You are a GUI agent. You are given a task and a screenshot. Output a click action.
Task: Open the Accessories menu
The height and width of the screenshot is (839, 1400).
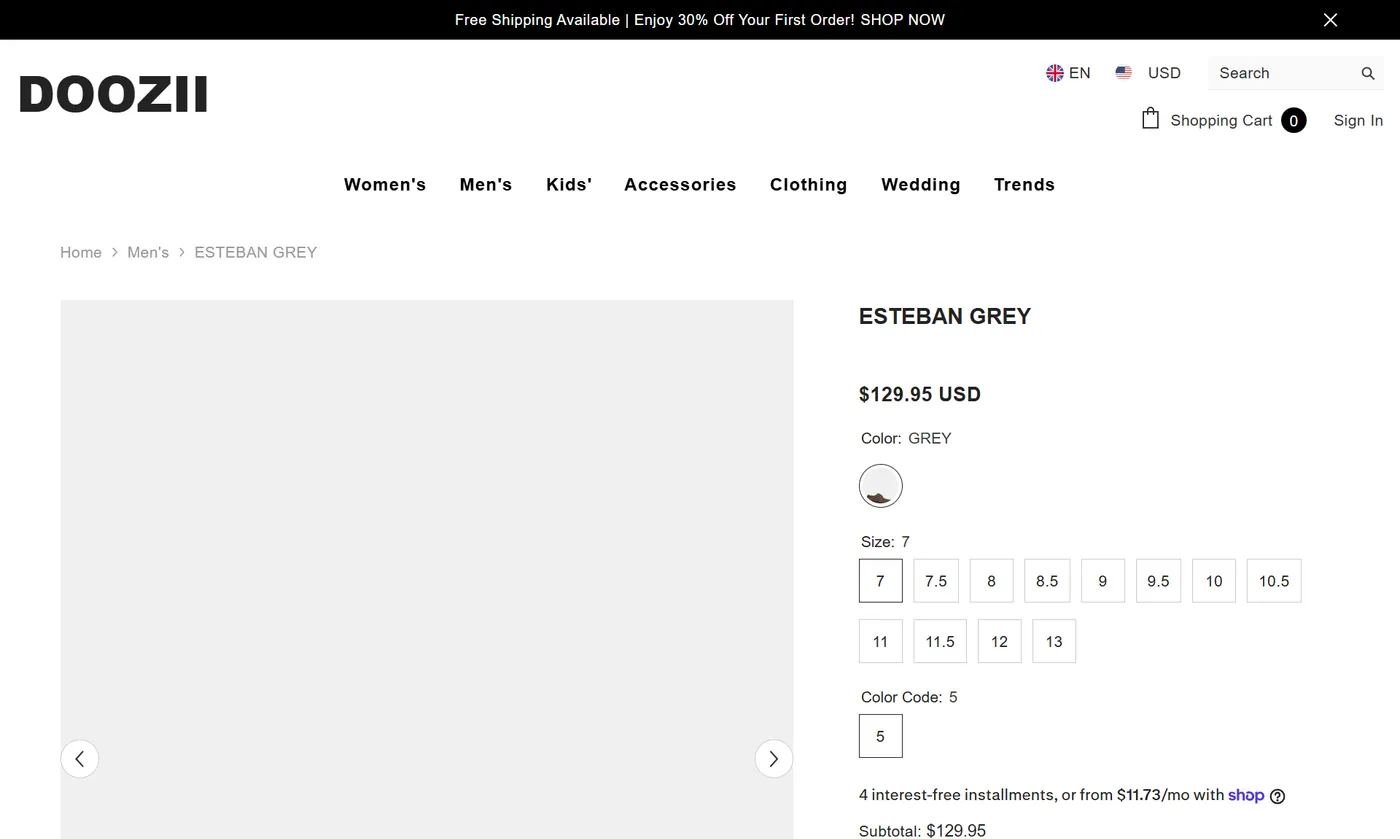(680, 185)
